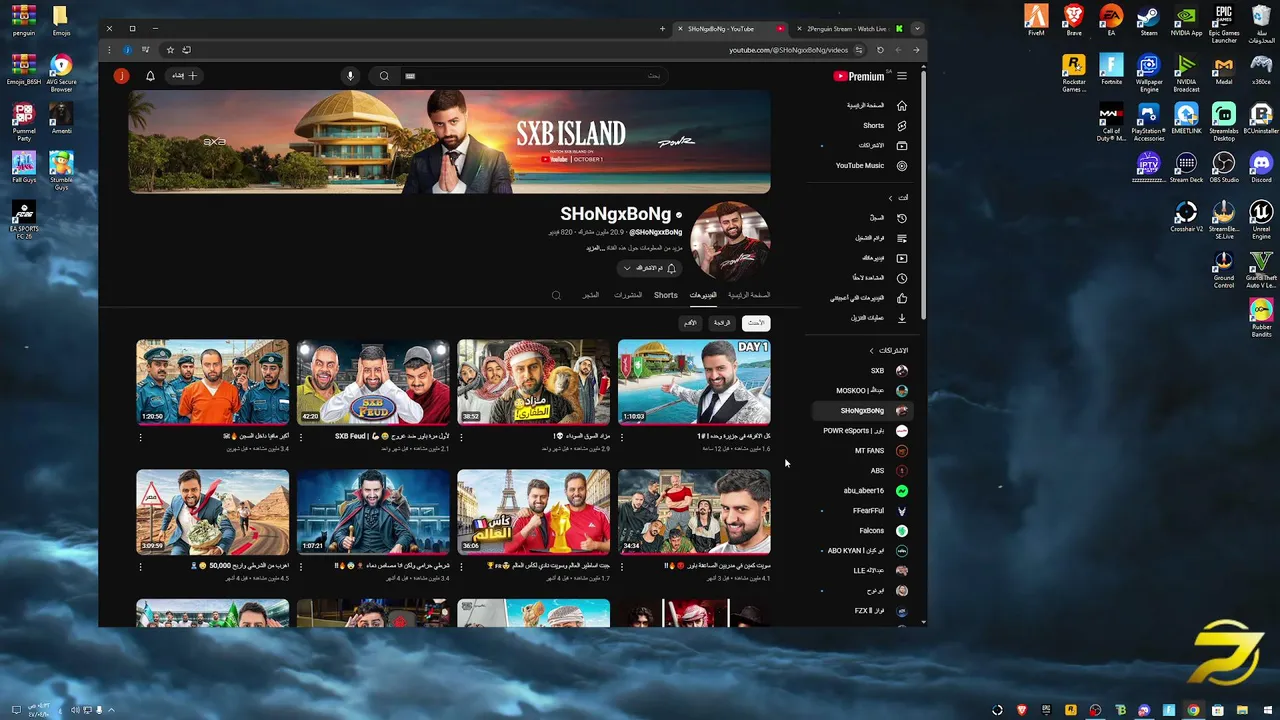The image size is (1280, 720).
Task: Click the voice search microphone icon
Action: point(350,76)
